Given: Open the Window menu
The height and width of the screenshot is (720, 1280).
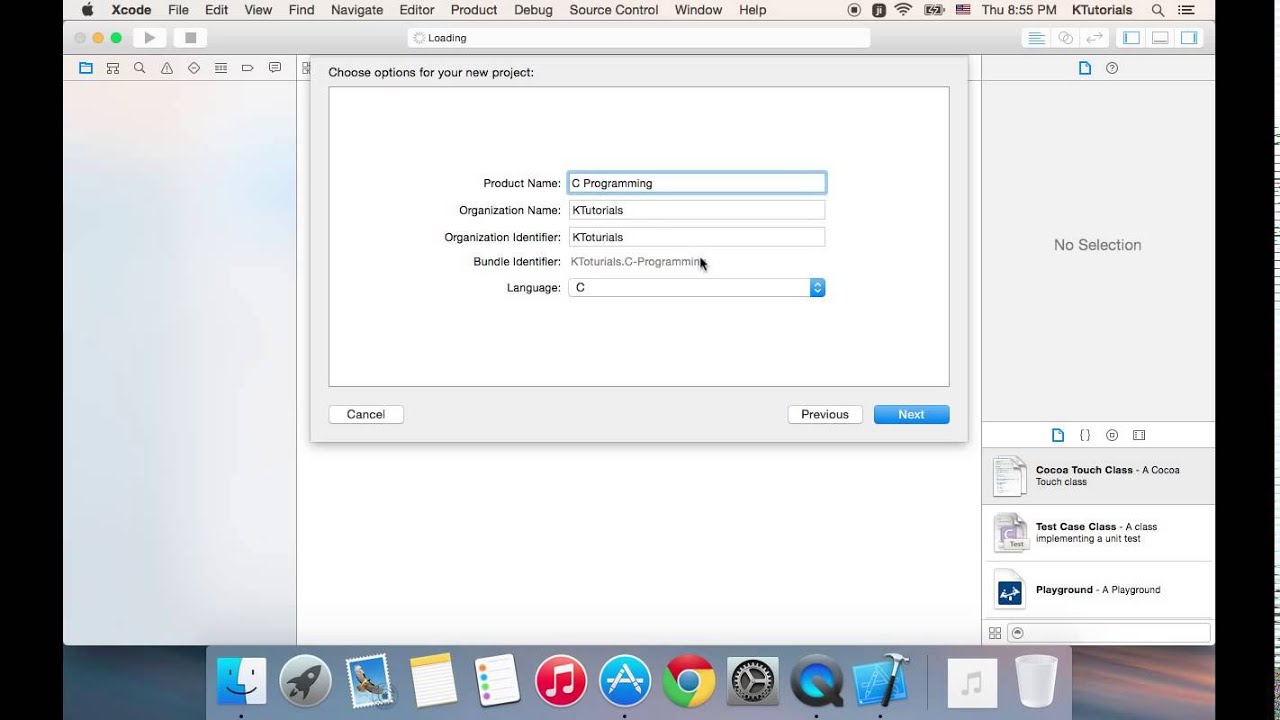Looking at the screenshot, I should click(x=698, y=10).
